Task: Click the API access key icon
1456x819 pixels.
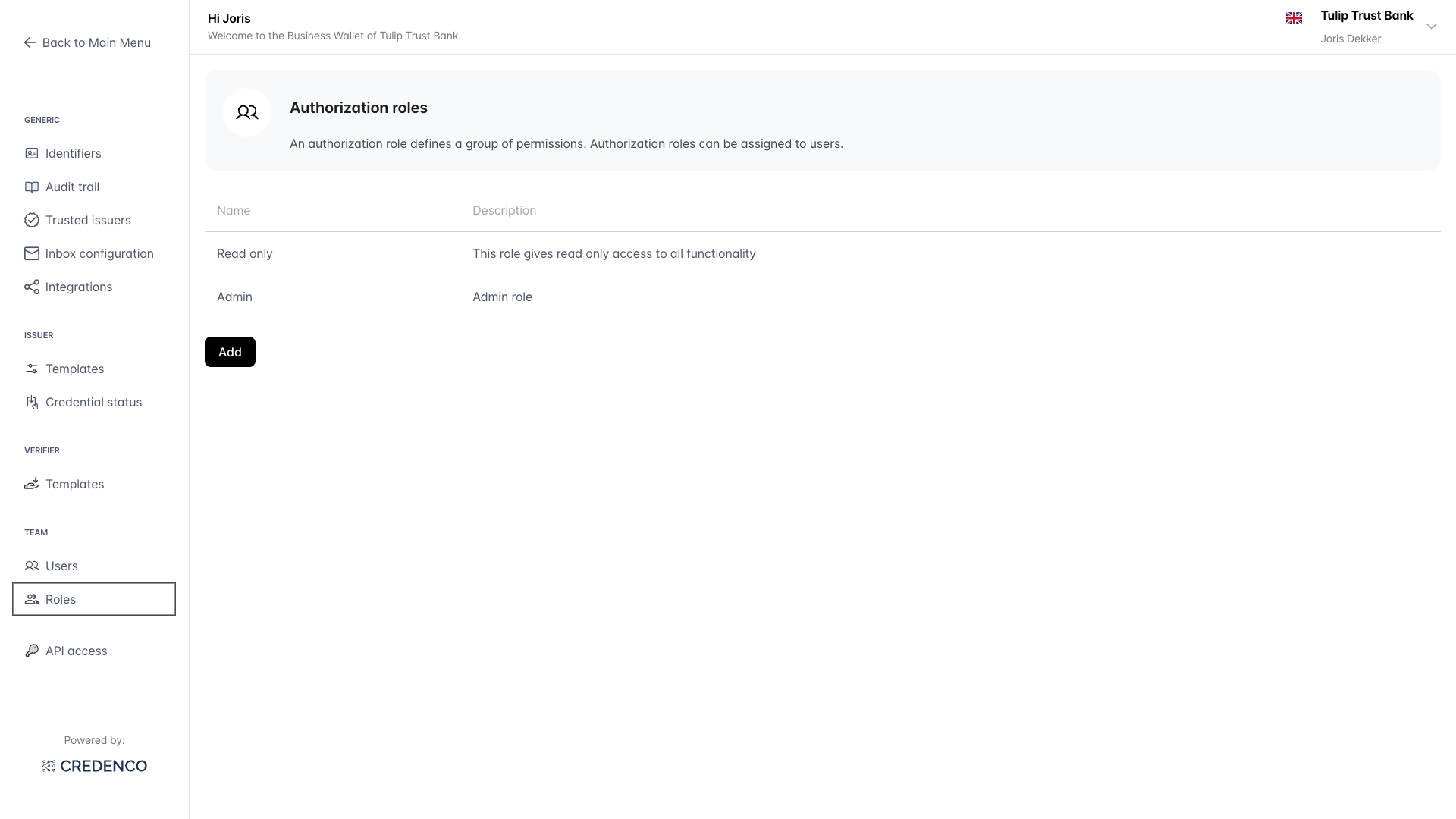Action: coord(32,651)
